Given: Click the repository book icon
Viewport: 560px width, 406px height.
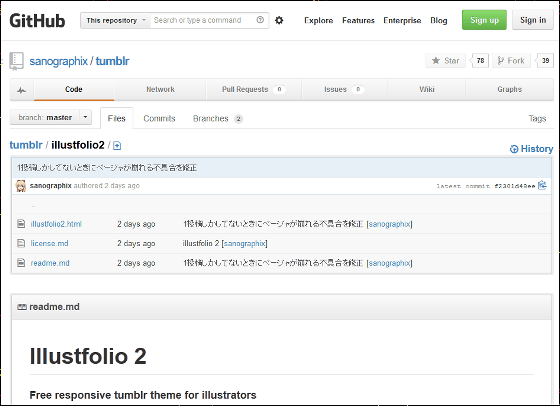Looking at the screenshot, I should (16, 61).
